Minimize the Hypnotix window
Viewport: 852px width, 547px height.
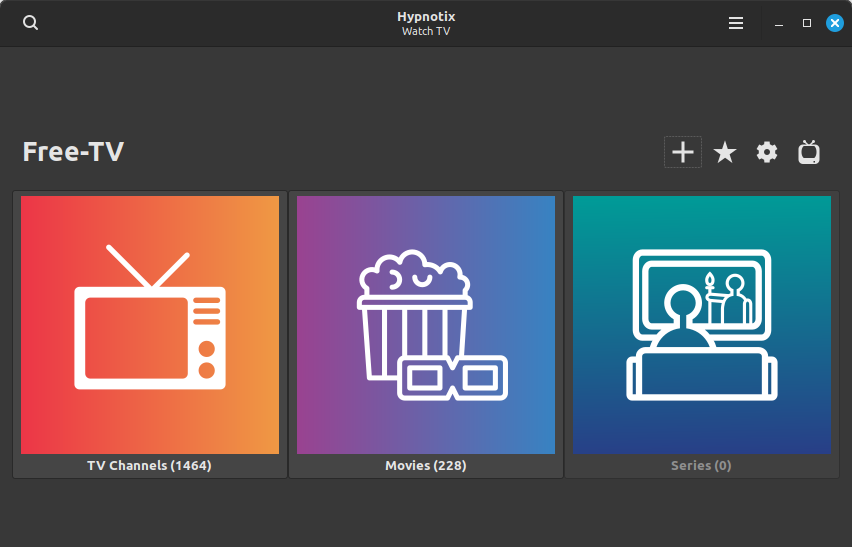tap(779, 23)
